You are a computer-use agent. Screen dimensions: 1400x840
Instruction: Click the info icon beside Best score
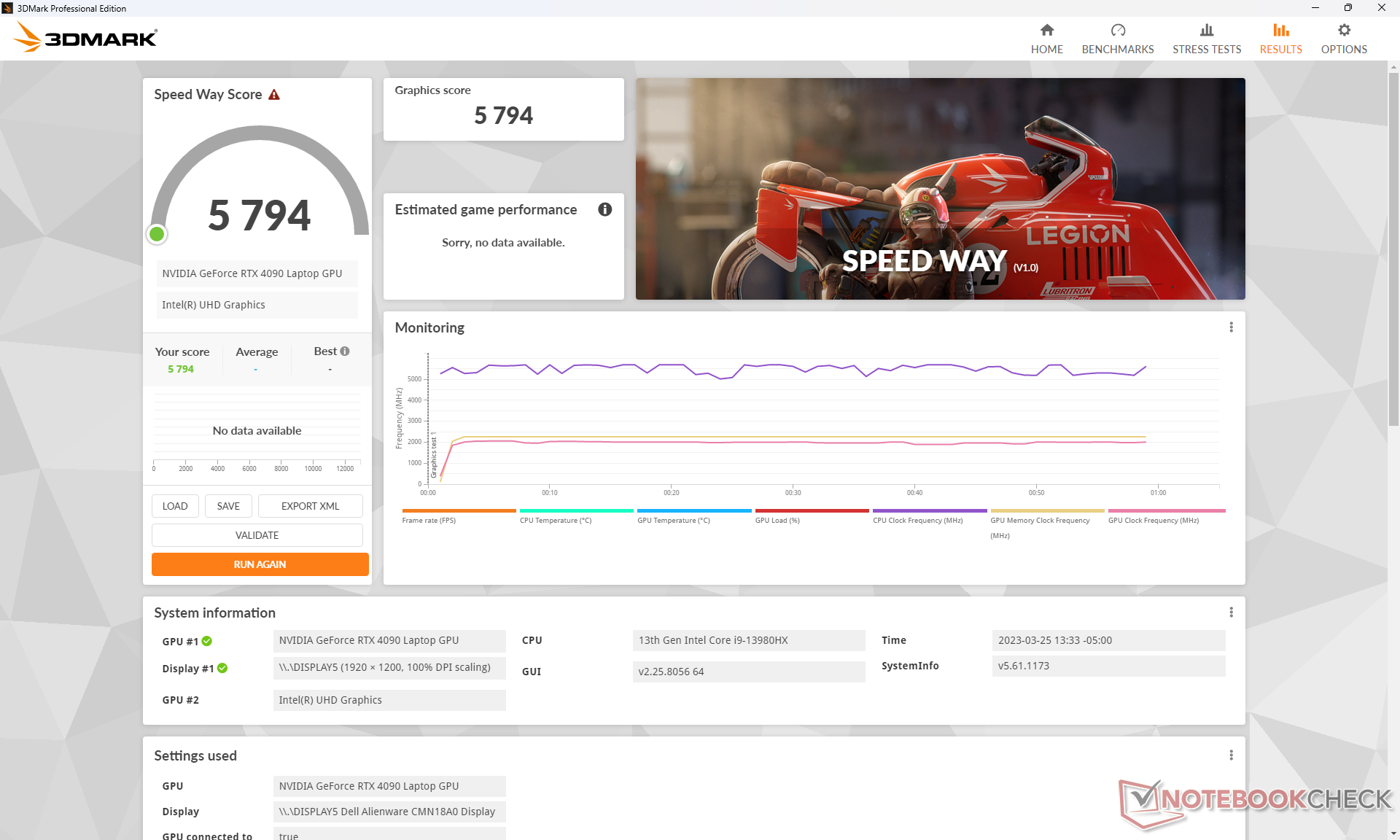click(345, 351)
